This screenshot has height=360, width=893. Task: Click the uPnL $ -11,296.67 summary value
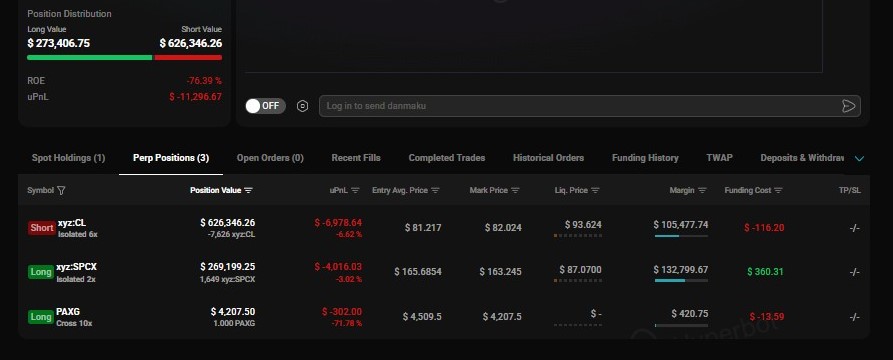click(x=195, y=97)
